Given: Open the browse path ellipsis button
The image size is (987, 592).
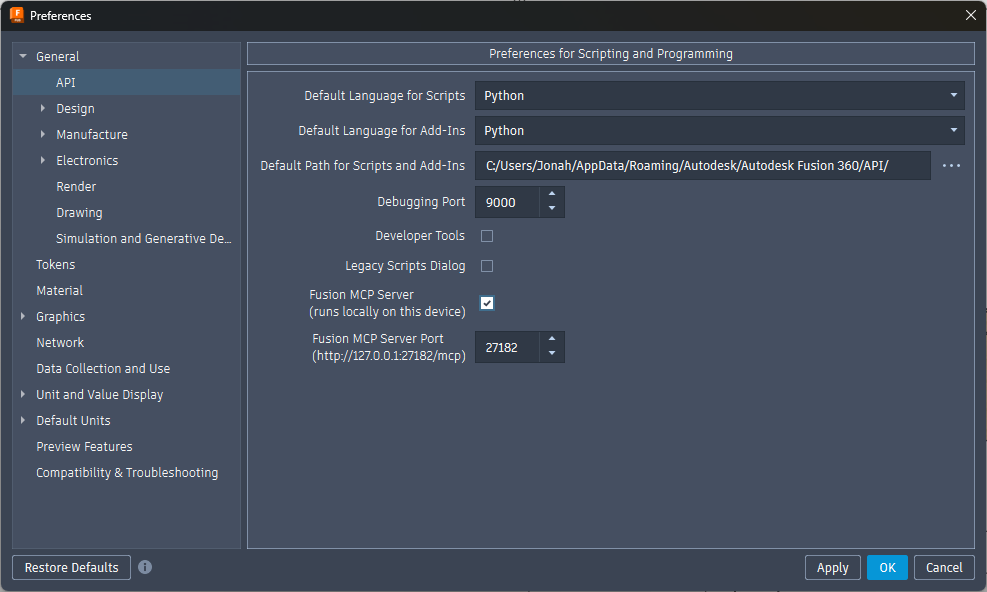Looking at the screenshot, I should coord(951,166).
